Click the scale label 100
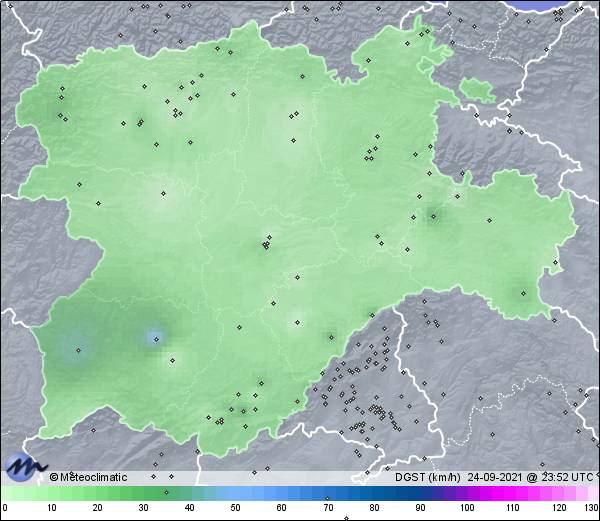600x521 pixels. coord(467,508)
